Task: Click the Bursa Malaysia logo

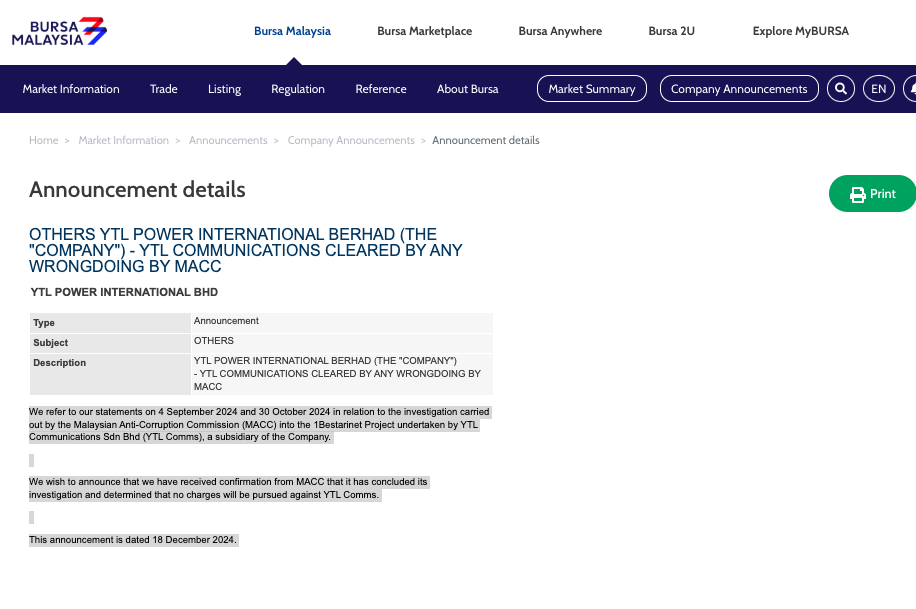Action: (59, 32)
